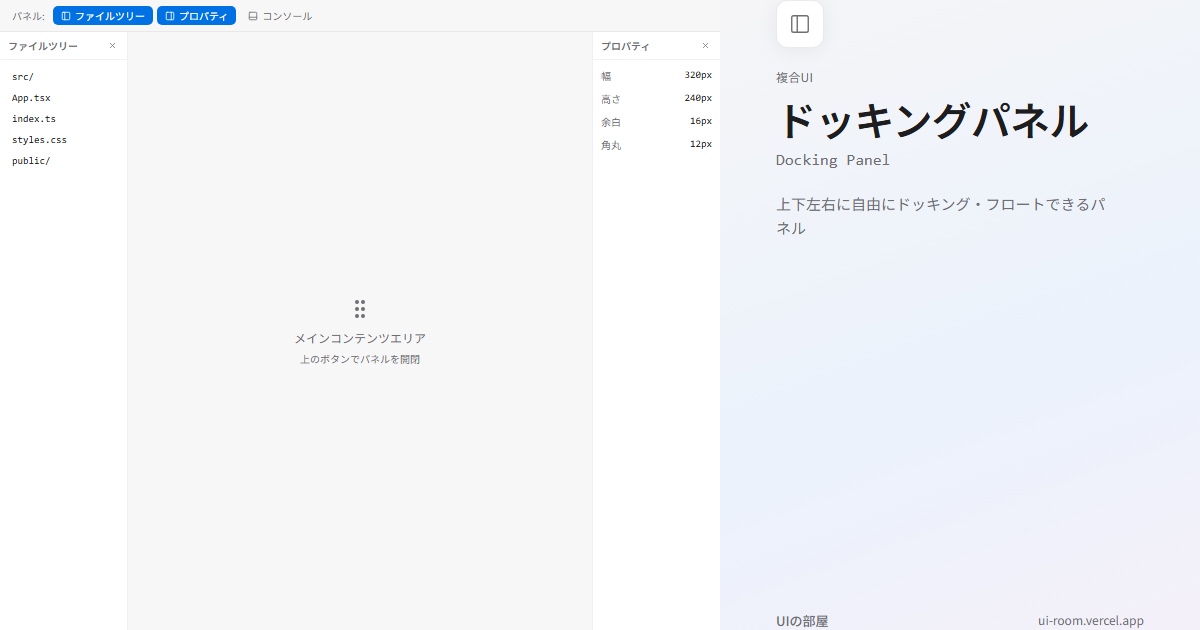The width and height of the screenshot is (1200, 630).
Task: Click the UIの部屋 footer text
Action: point(802,621)
